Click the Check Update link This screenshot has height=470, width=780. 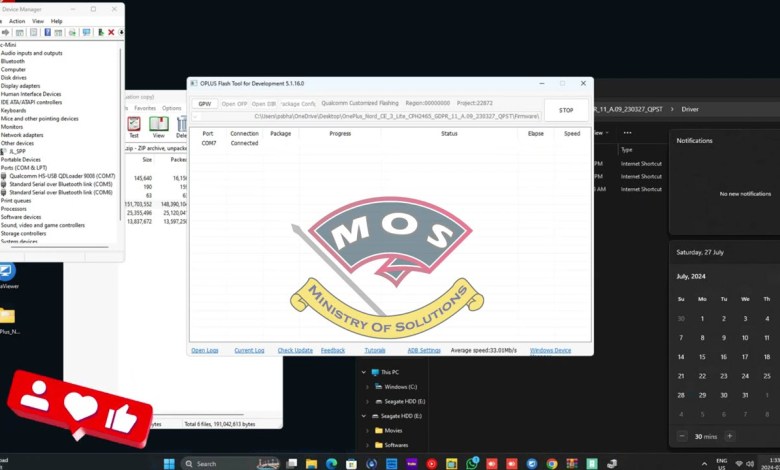point(295,350)
